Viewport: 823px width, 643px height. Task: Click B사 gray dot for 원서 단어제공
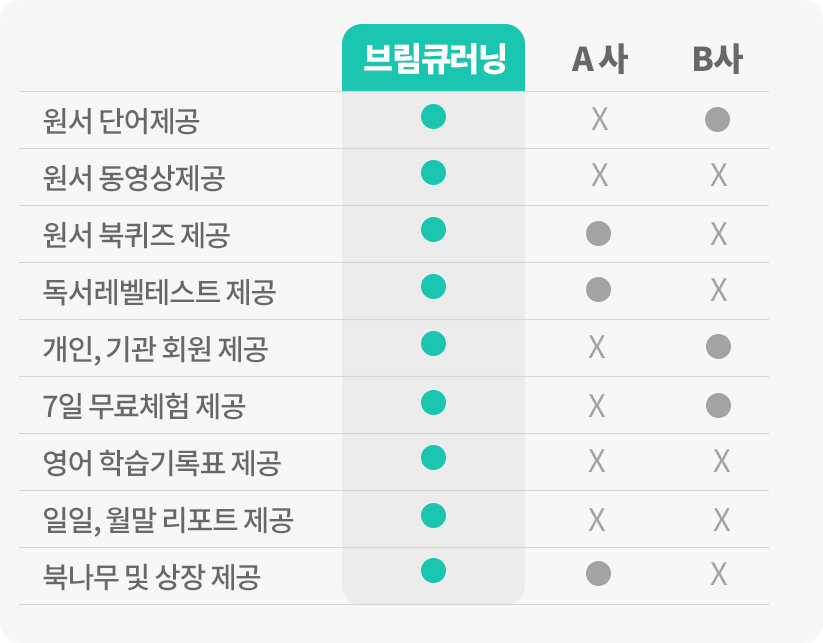point(718,120)
